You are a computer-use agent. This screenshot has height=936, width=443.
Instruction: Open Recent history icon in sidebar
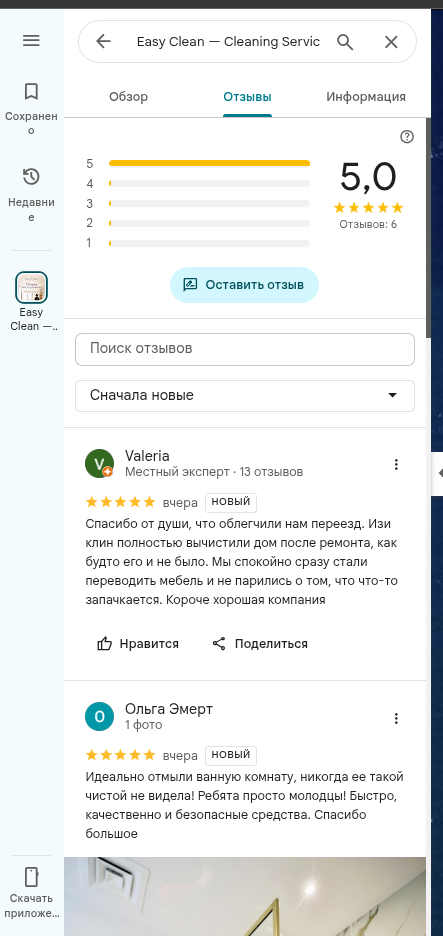pos(31,177)
